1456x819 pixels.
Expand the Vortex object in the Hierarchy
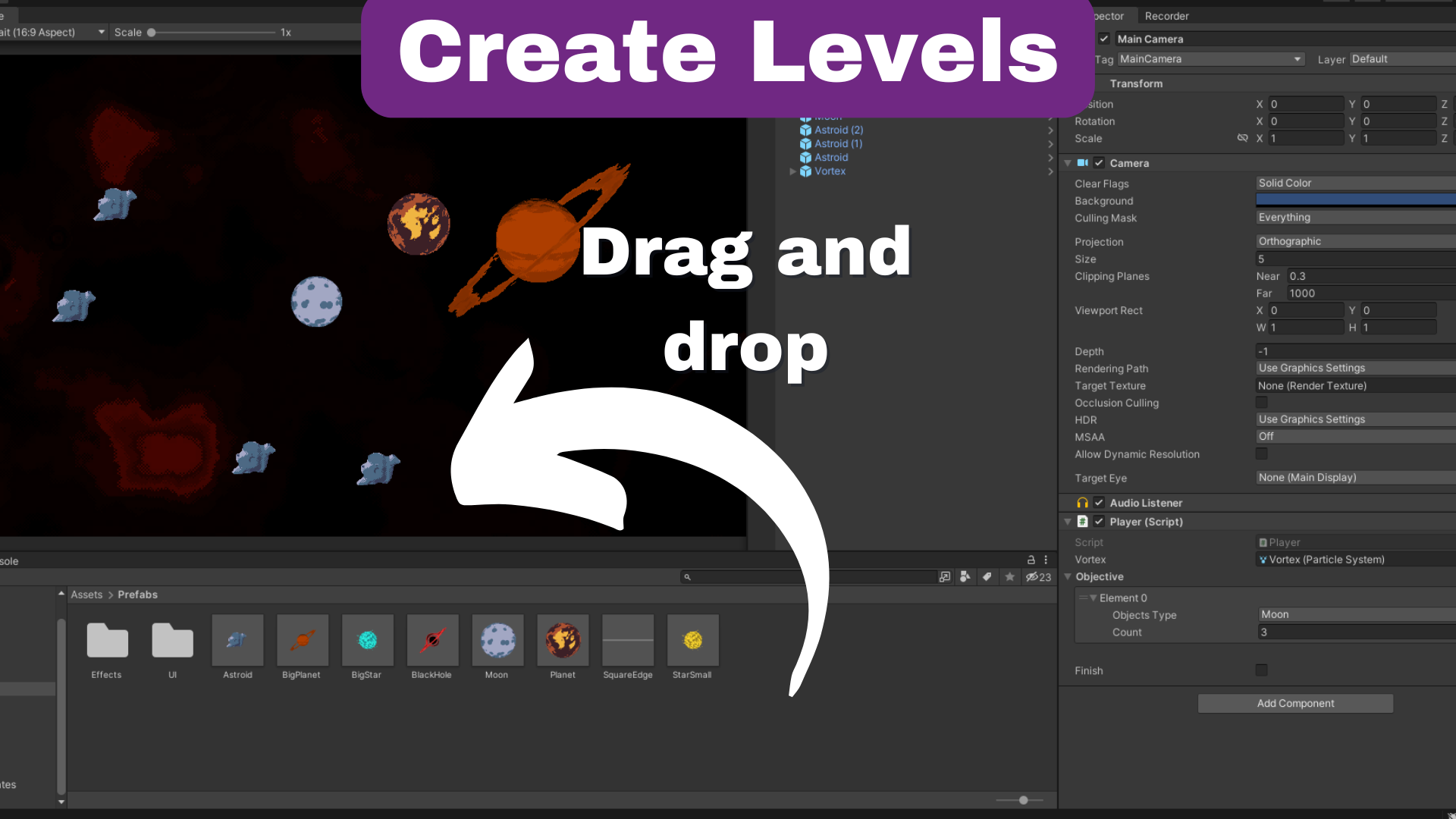[793, 171]
